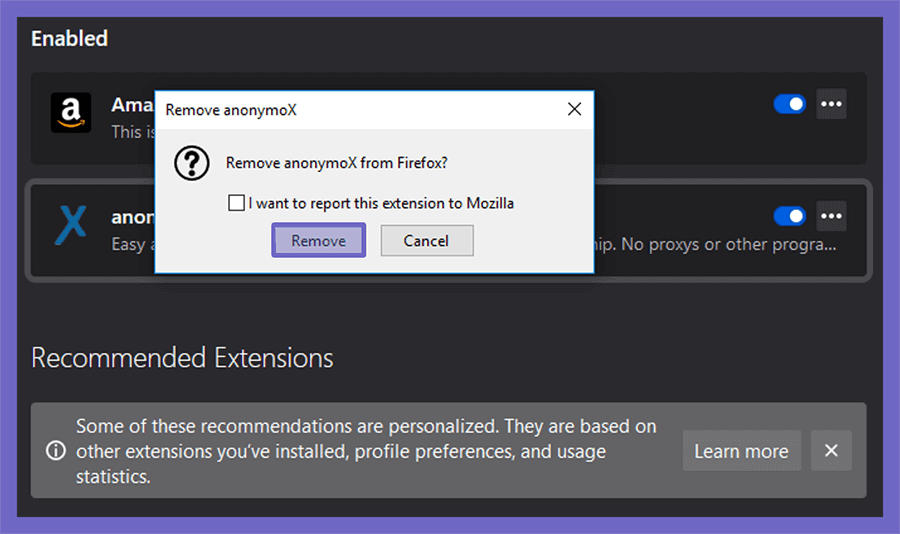Disable the Amazon extension toggle
The height and width of the screenshot is (534, 900).
[x=790, y=104]
